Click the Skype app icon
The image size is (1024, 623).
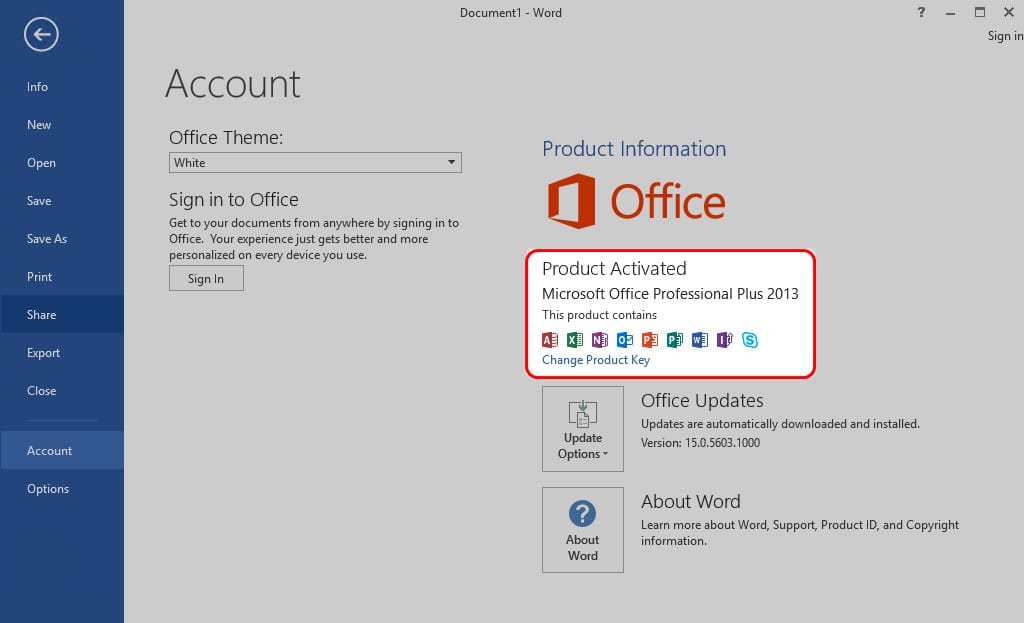point(750,340)
